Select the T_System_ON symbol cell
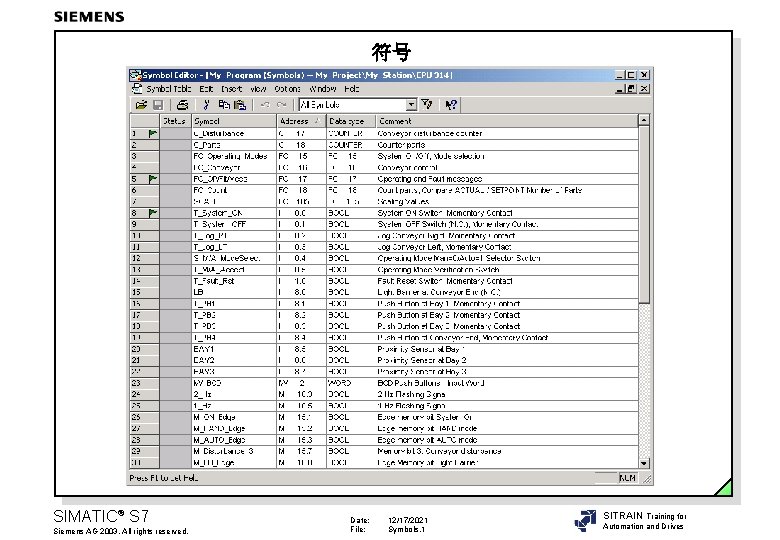780x540 pixels. [x=234, y=213]
